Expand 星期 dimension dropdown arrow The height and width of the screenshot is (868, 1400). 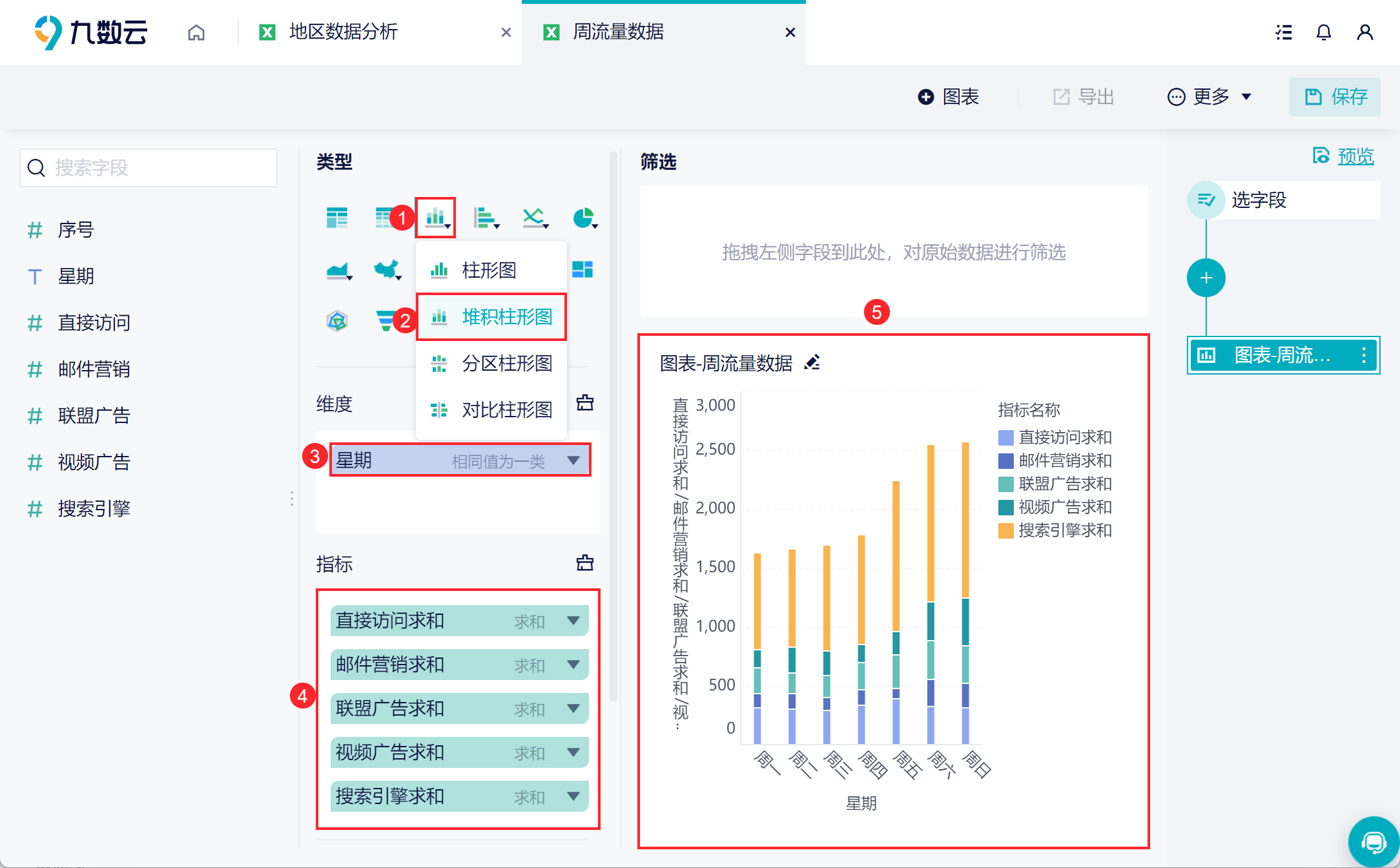tap(573, 460)
